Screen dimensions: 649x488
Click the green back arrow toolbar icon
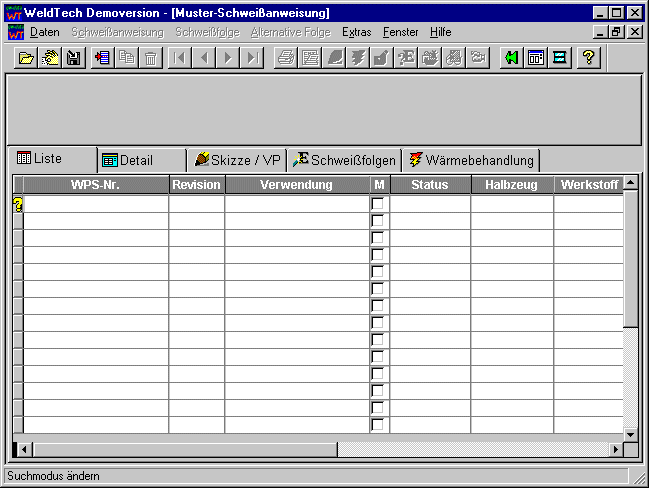click(x=511, y=58)
